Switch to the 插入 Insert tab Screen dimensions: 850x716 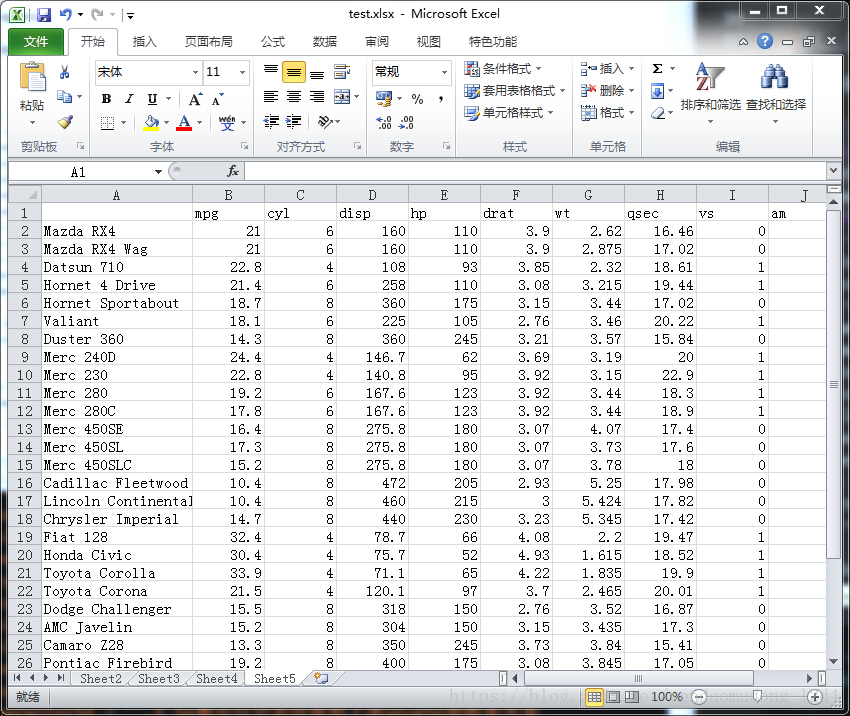144,42
